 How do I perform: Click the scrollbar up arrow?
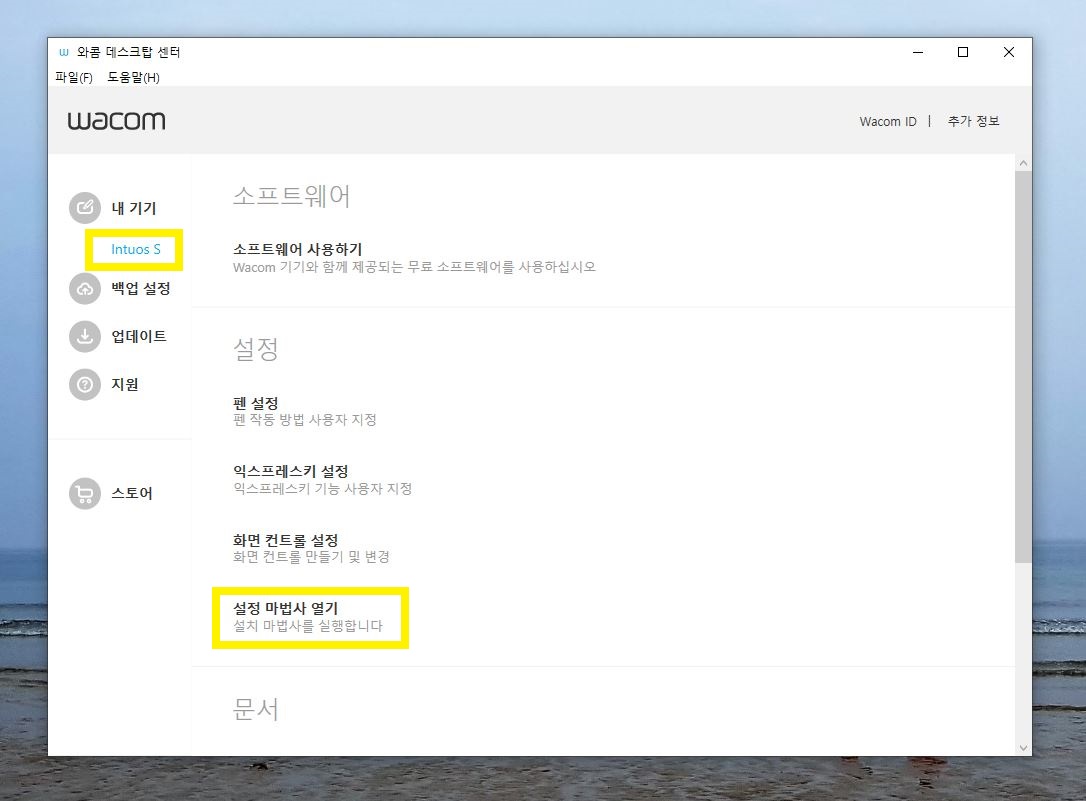[x=1023, y=163]
